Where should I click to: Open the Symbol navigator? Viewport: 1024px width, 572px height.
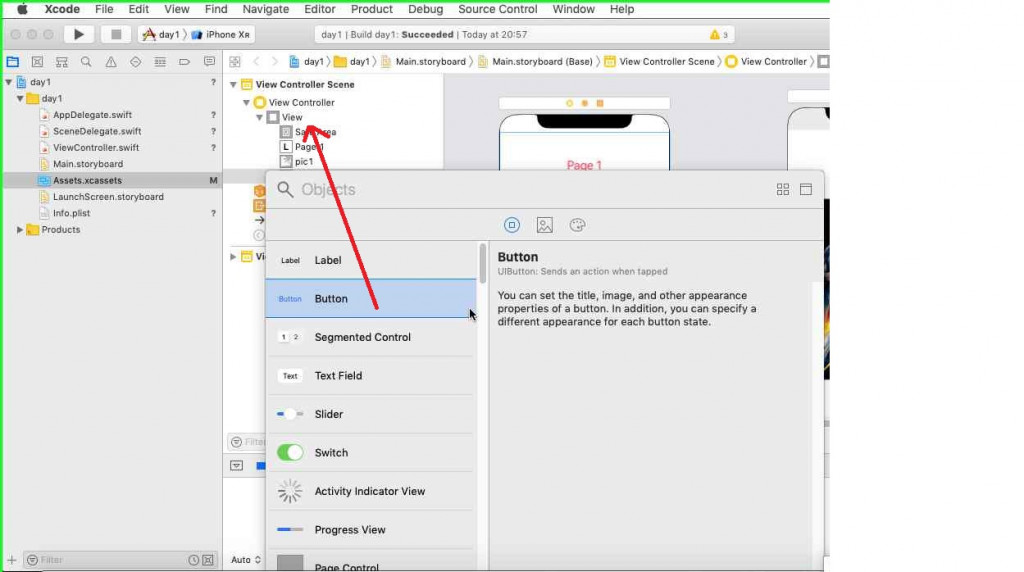61,62
